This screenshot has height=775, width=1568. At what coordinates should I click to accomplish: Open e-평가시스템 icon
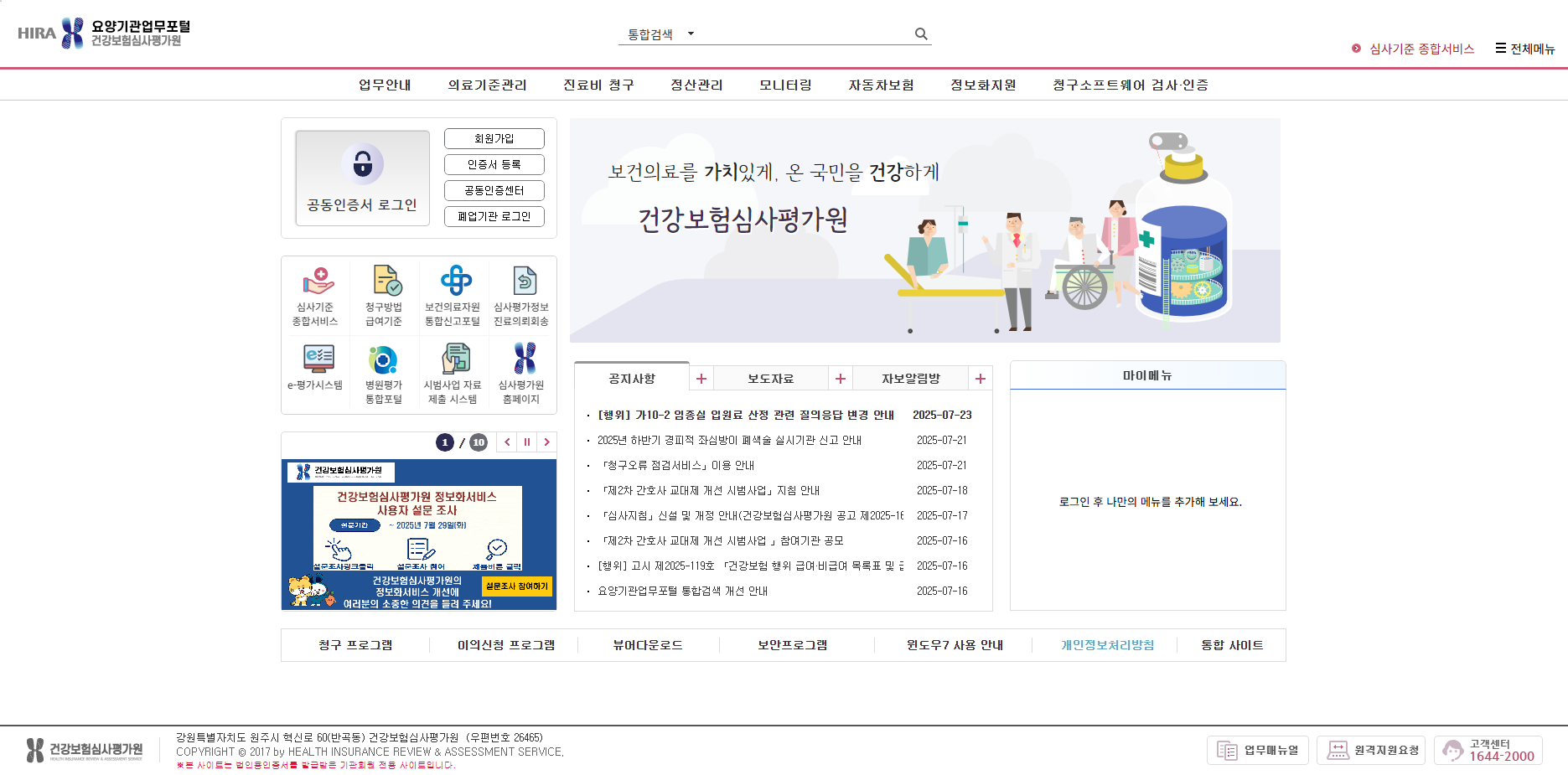[315, 369]
